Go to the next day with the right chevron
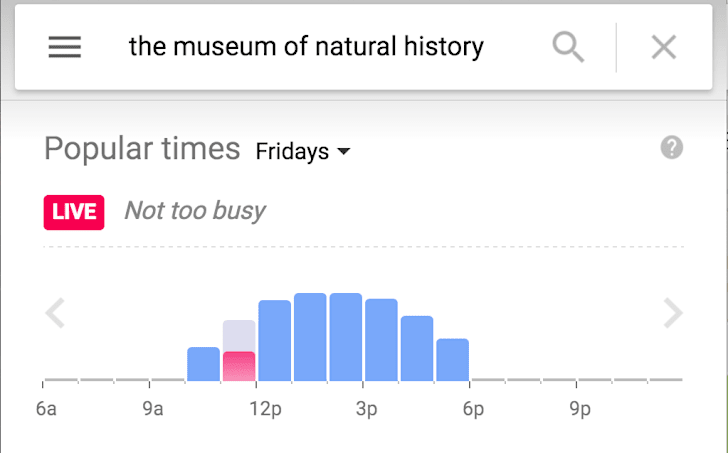Image resolution: width=728 pixels, height=453 pixels. click(x=673, y=313)
